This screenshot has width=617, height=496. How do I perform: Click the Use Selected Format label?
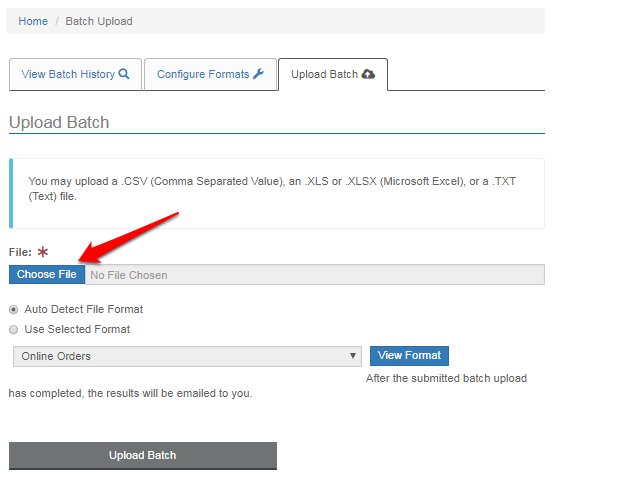[x=77, y=329]
